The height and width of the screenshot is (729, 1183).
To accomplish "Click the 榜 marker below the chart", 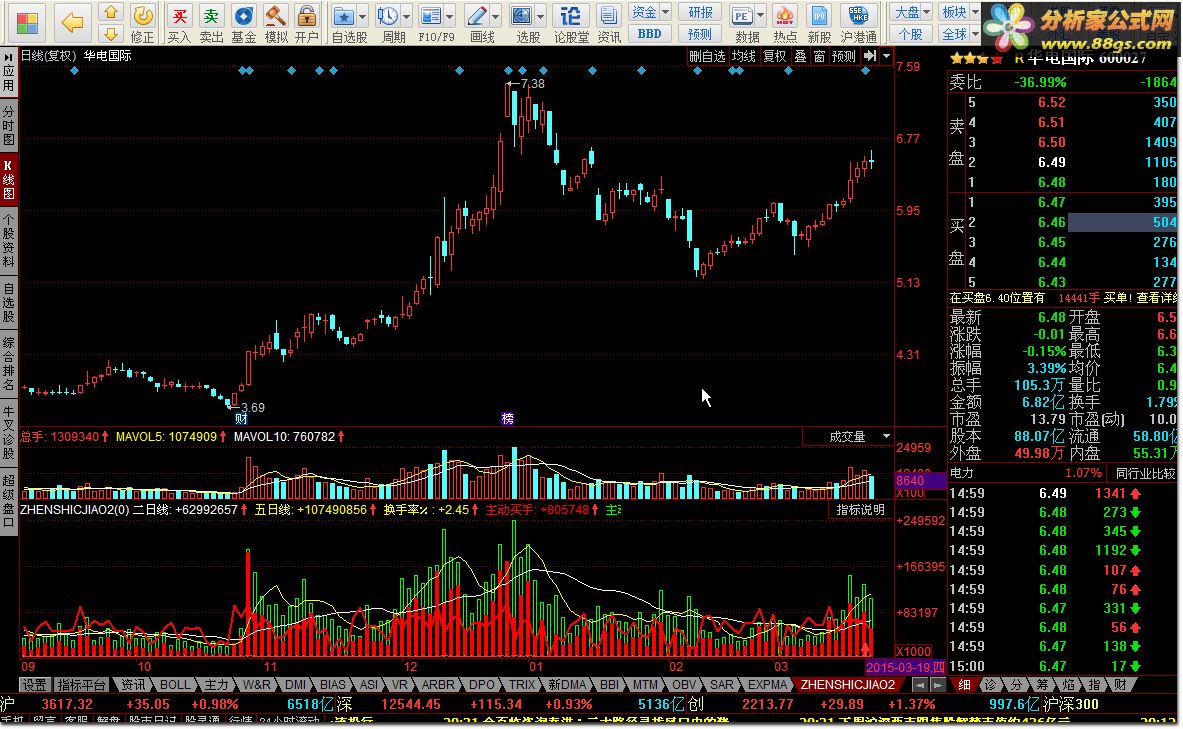I will click(507, 418).
